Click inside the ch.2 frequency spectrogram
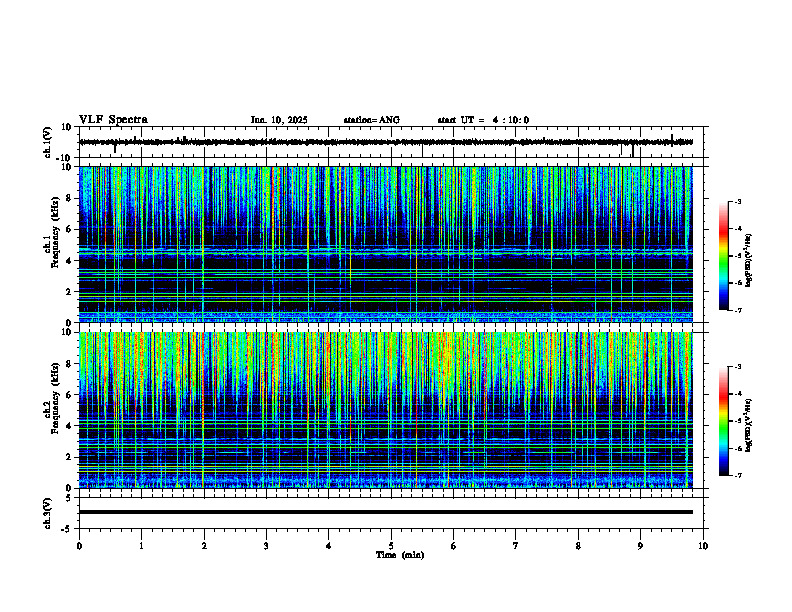This screenshot has width=792, height=612. [x=386, y=410]
